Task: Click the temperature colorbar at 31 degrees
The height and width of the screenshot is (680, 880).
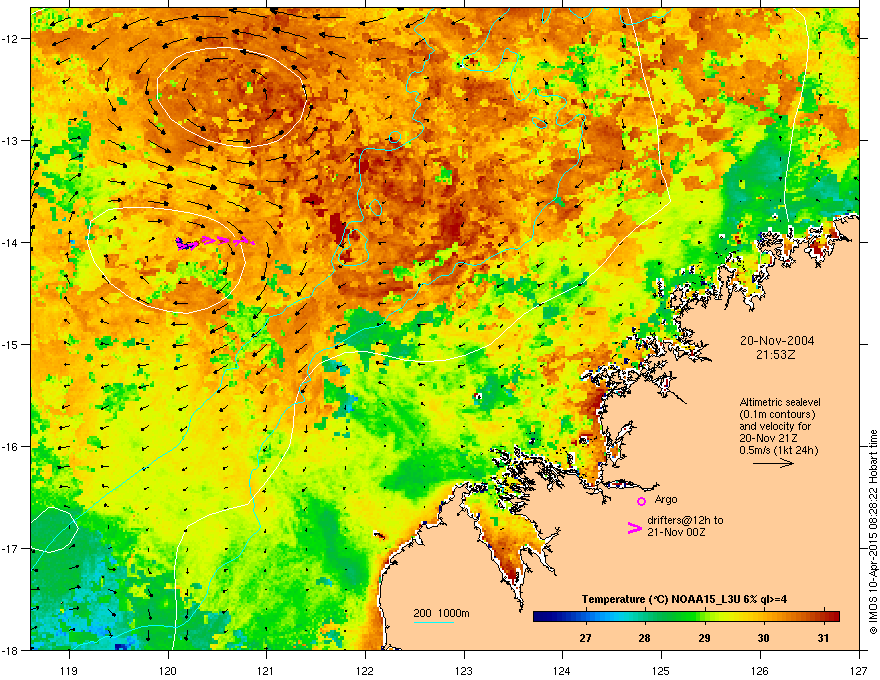Action: (x=823, y=617)
